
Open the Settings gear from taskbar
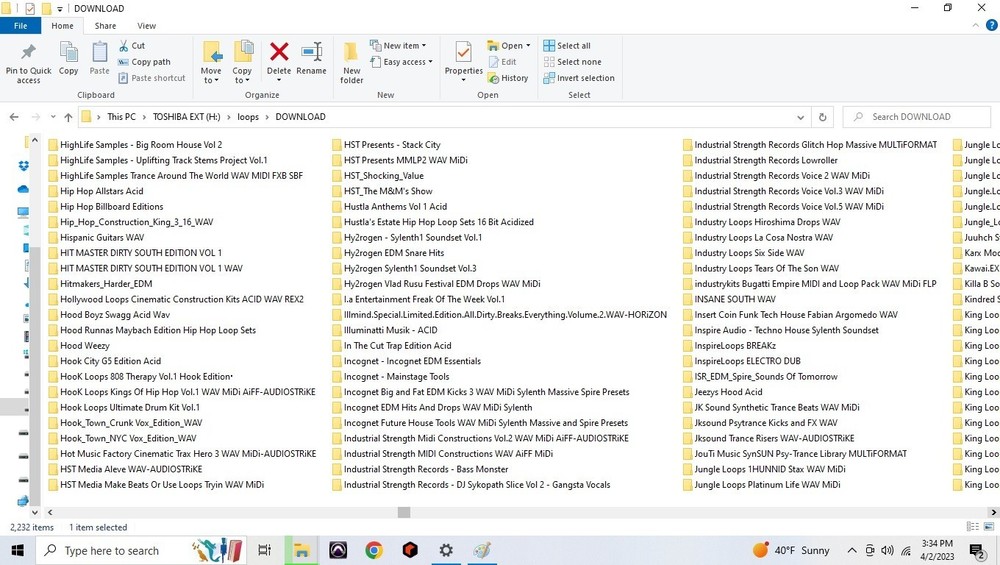coord(446,550)
